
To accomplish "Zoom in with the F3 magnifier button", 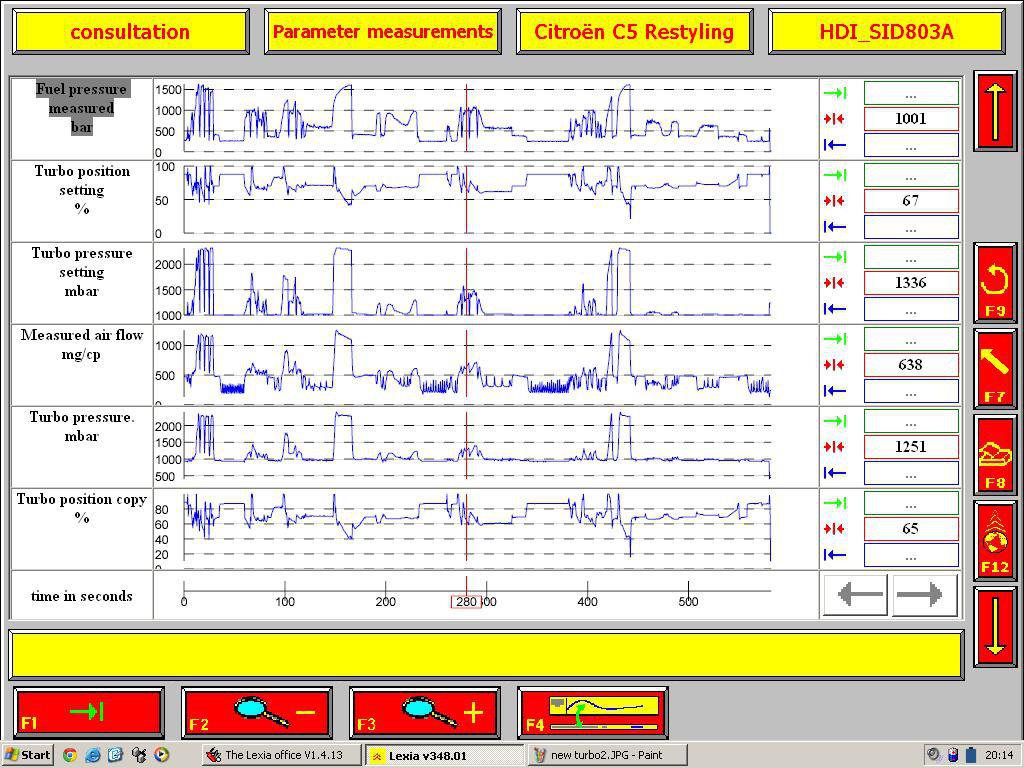I will 424,712.
